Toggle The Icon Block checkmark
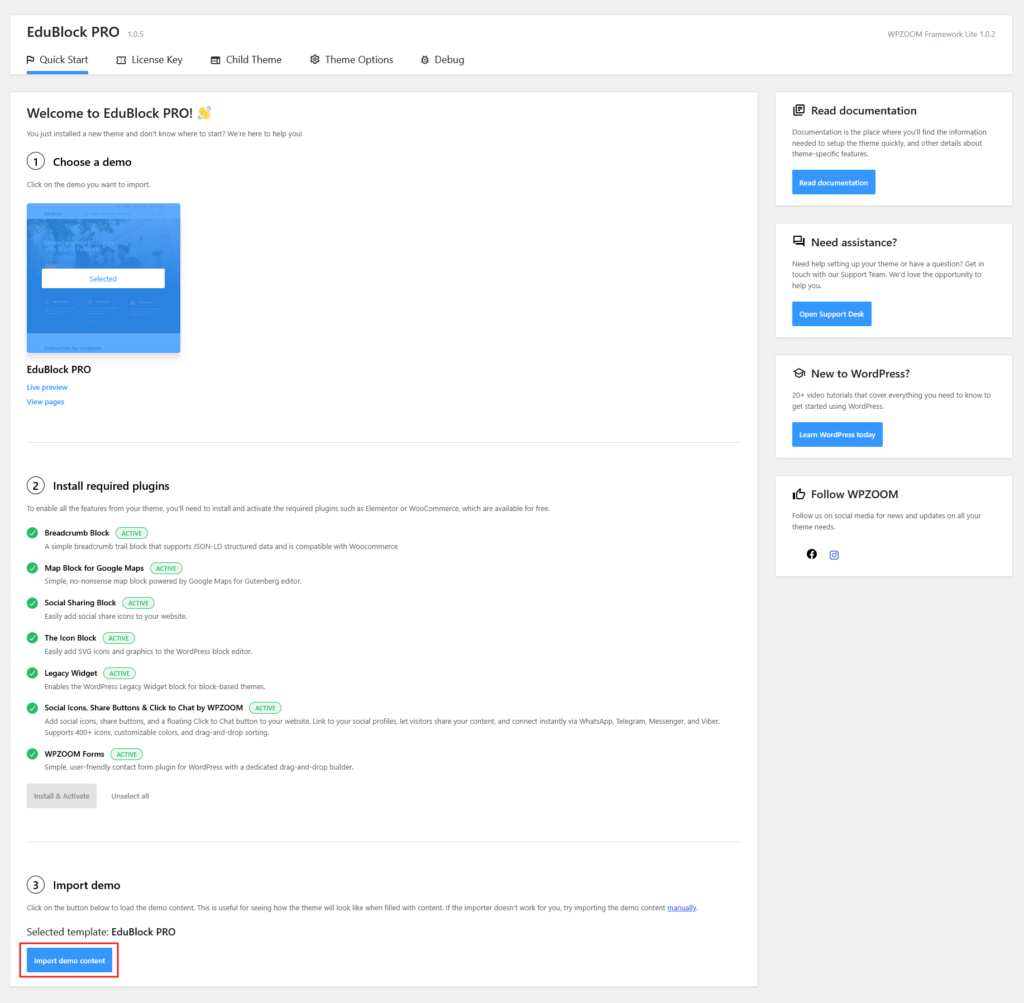This screenshot has width=1024, height=1003. 32,638
